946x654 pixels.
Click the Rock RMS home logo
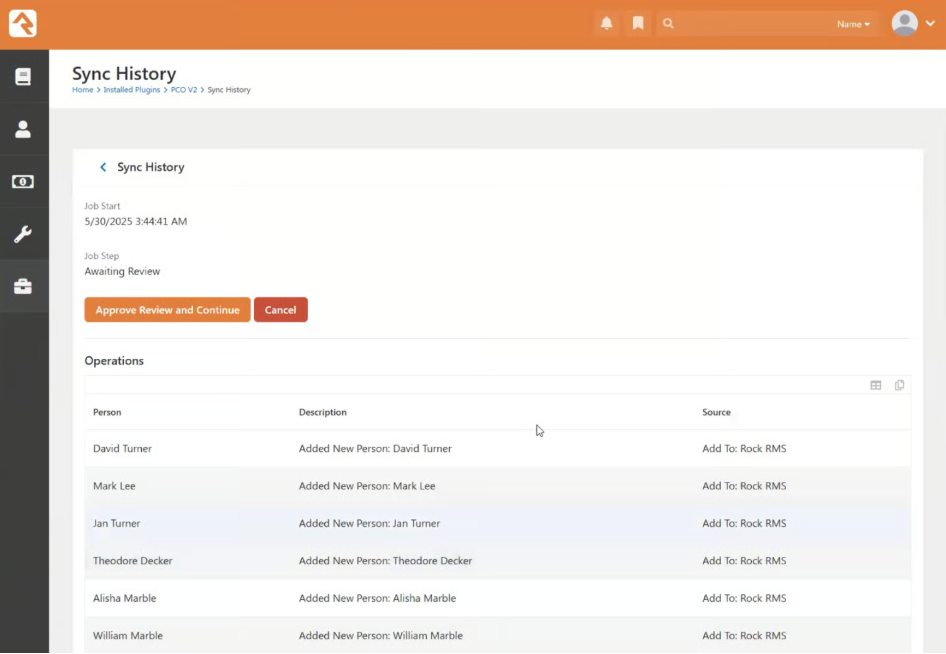[x=23, y=23]
